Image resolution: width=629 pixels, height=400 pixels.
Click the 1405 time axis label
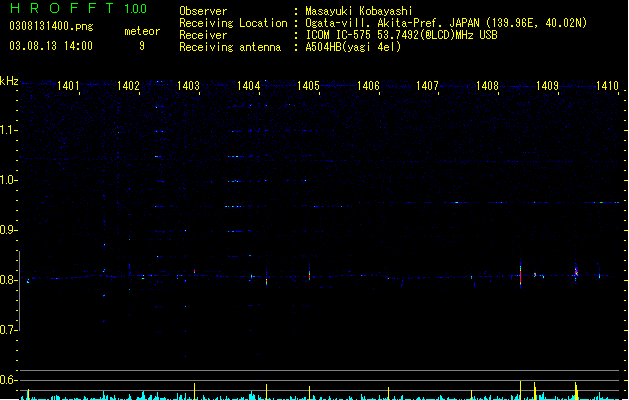coord(308,86)
